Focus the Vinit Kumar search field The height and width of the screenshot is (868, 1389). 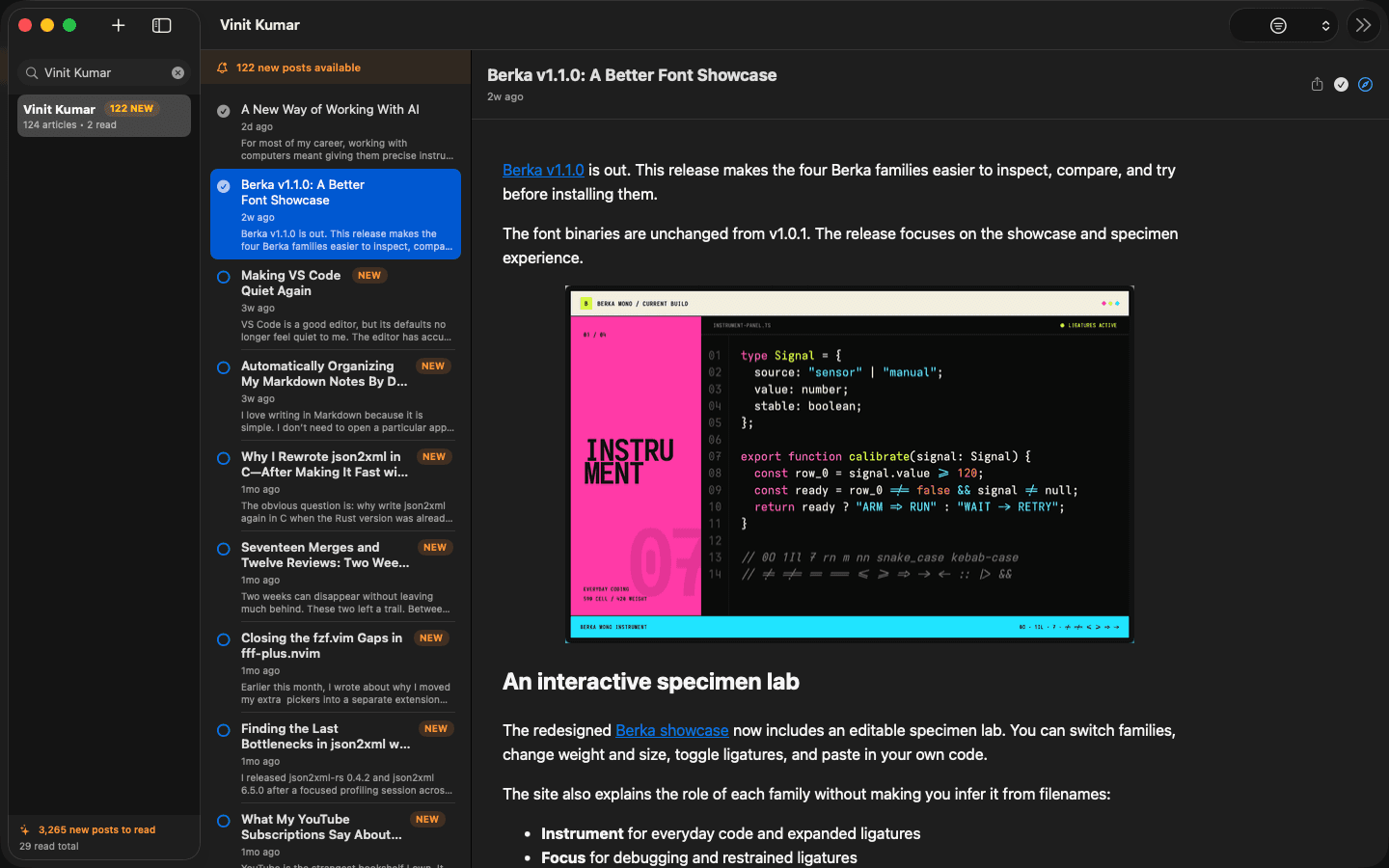tap(104, 72)
